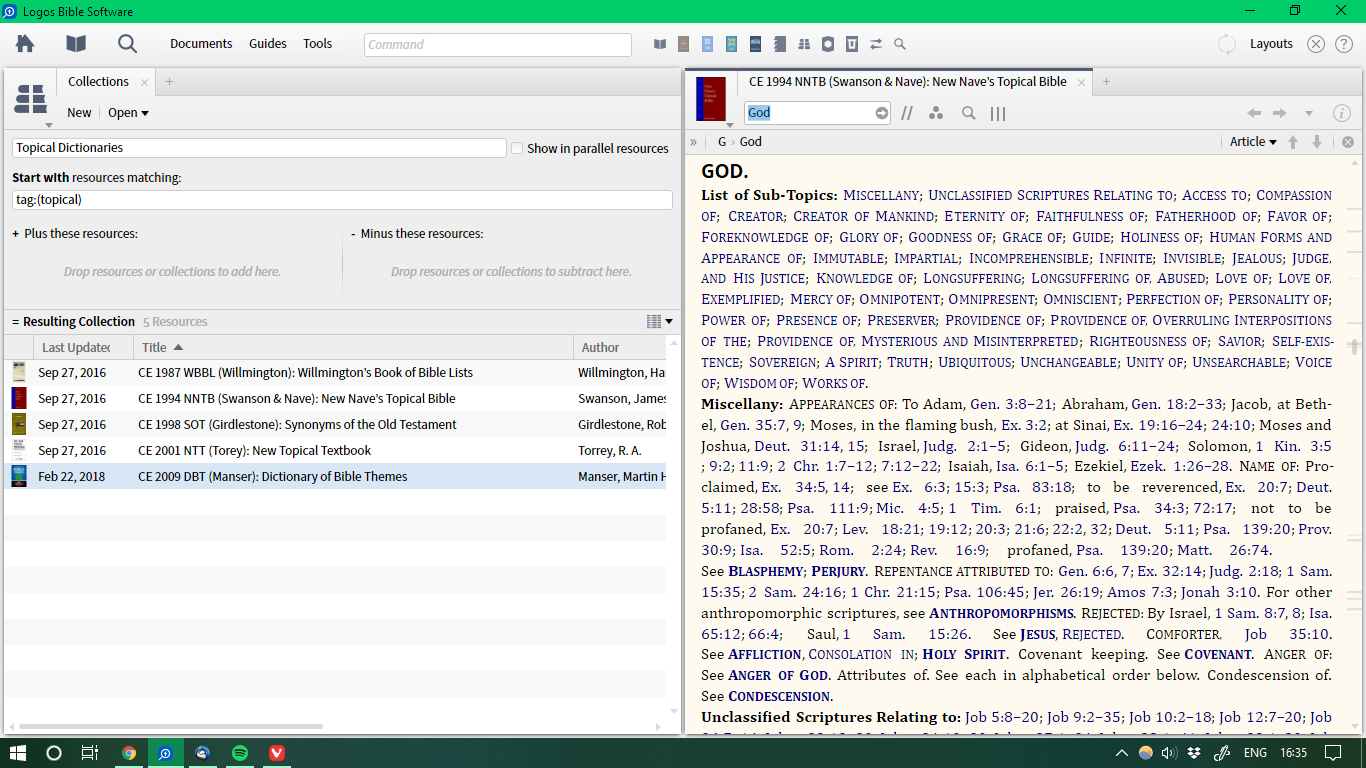Click the visual filters three-dots icon
Viewport: 1366px width, 768px height.
click(x=936, y=113)
